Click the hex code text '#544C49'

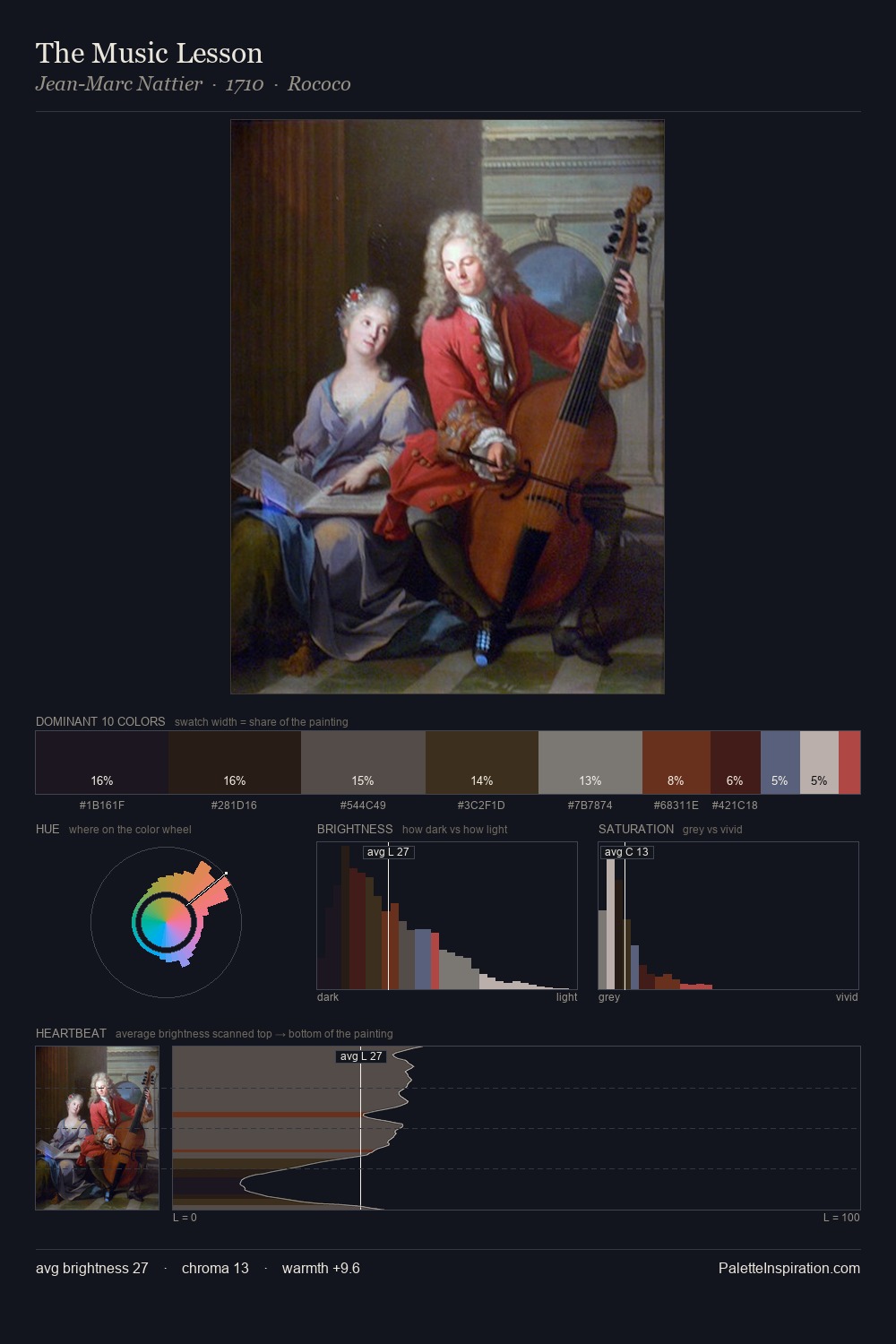363,805
